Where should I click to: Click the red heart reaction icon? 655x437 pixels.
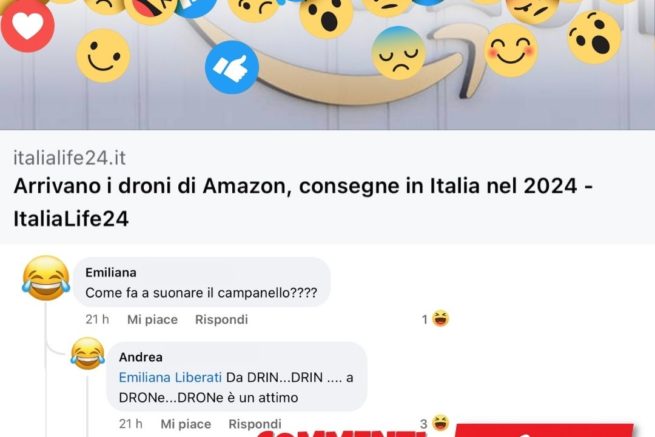pos(28,25)
